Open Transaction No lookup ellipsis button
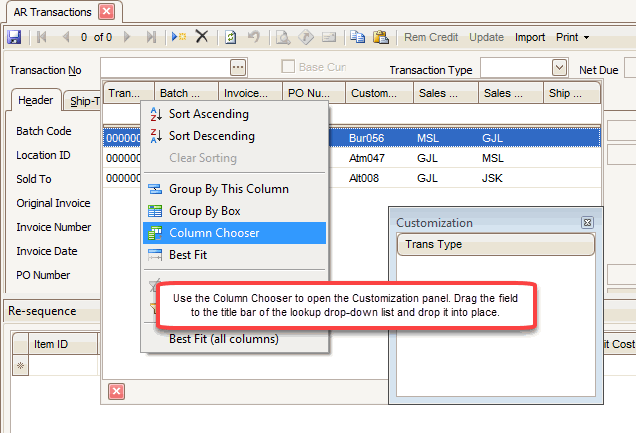 [x=237, y=67]
